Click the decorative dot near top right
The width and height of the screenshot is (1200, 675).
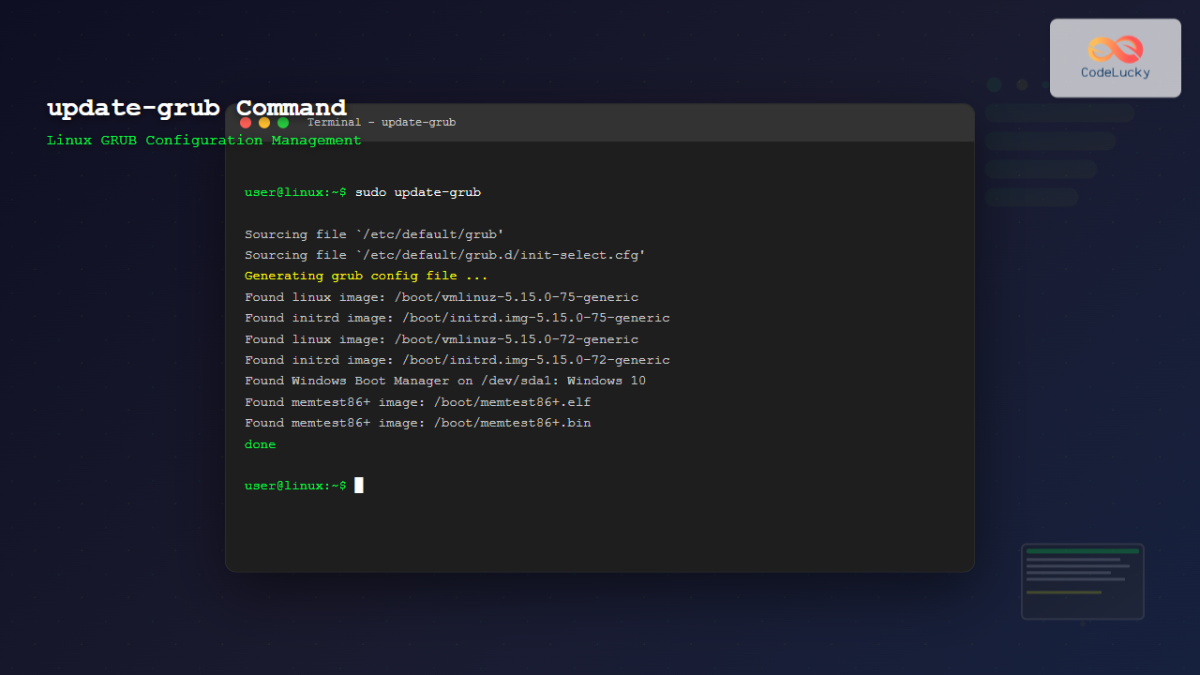click(x=994, y=85)
